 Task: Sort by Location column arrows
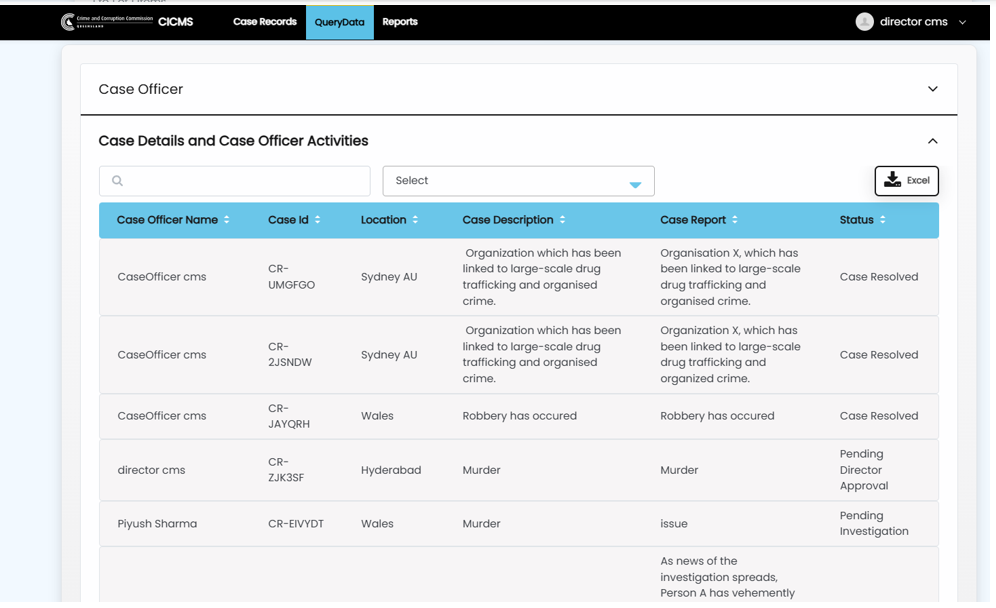415,220
